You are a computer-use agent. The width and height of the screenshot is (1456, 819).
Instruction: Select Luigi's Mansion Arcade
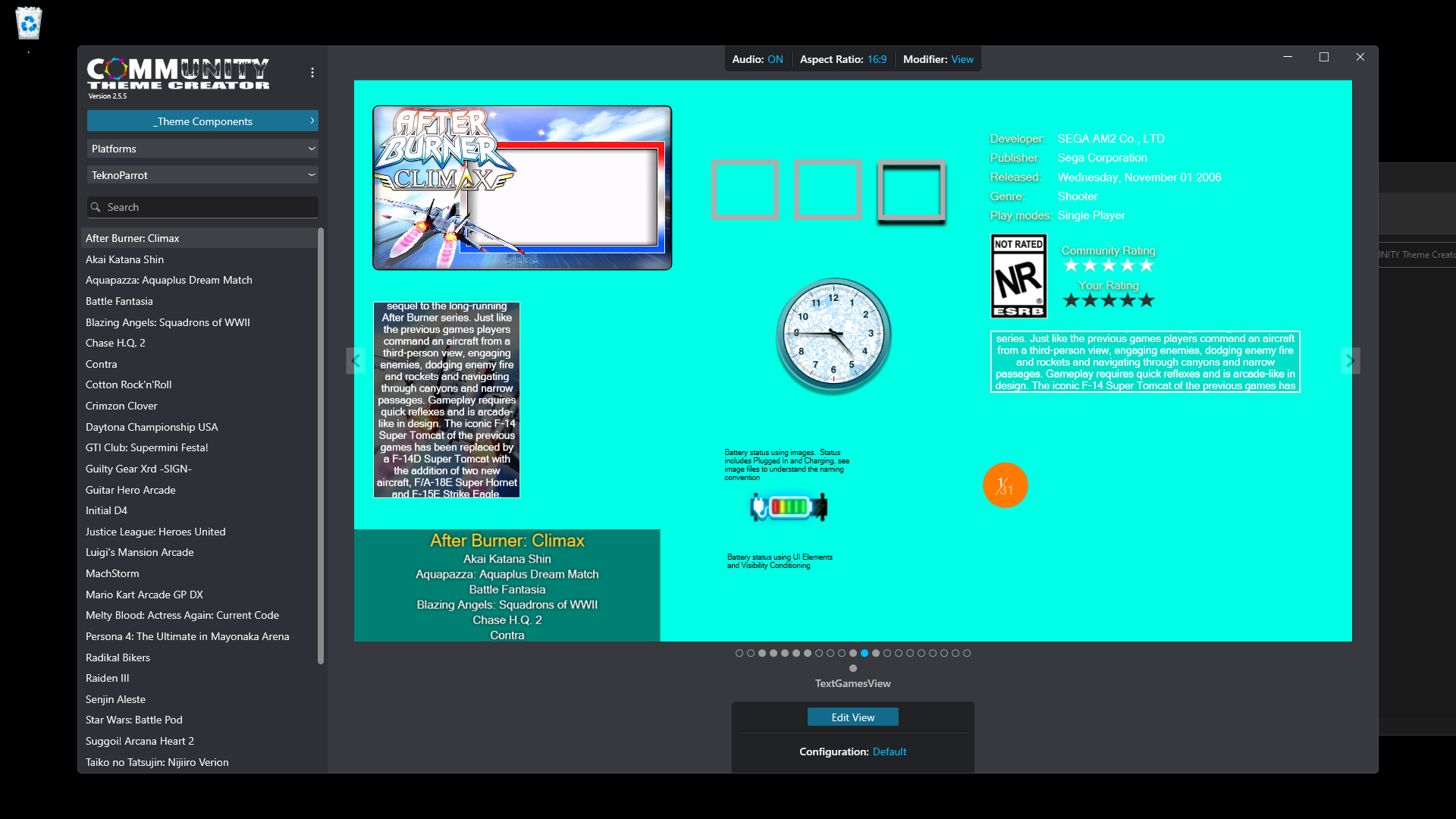click(199, 552)
